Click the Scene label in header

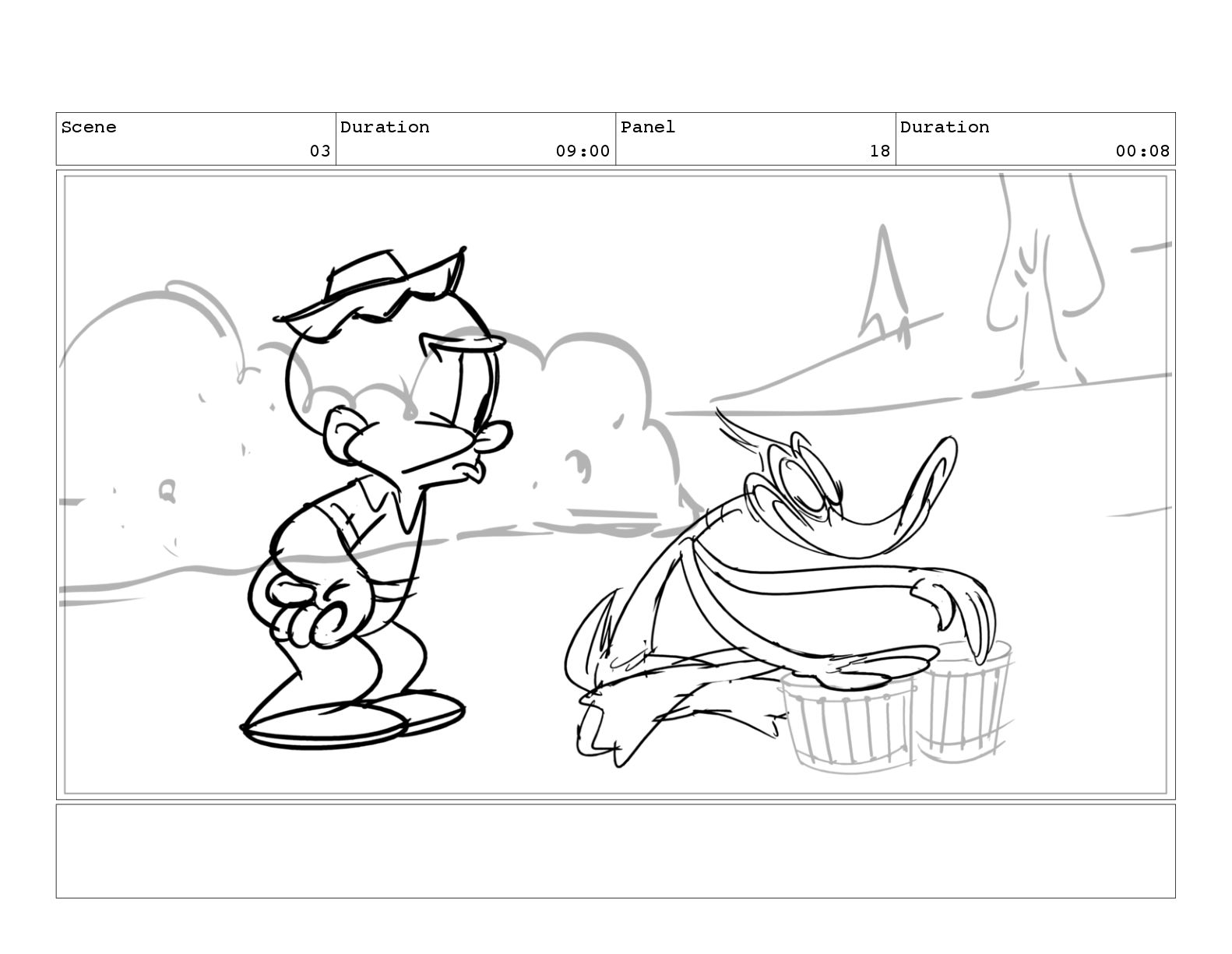click(x=89, y=127)
